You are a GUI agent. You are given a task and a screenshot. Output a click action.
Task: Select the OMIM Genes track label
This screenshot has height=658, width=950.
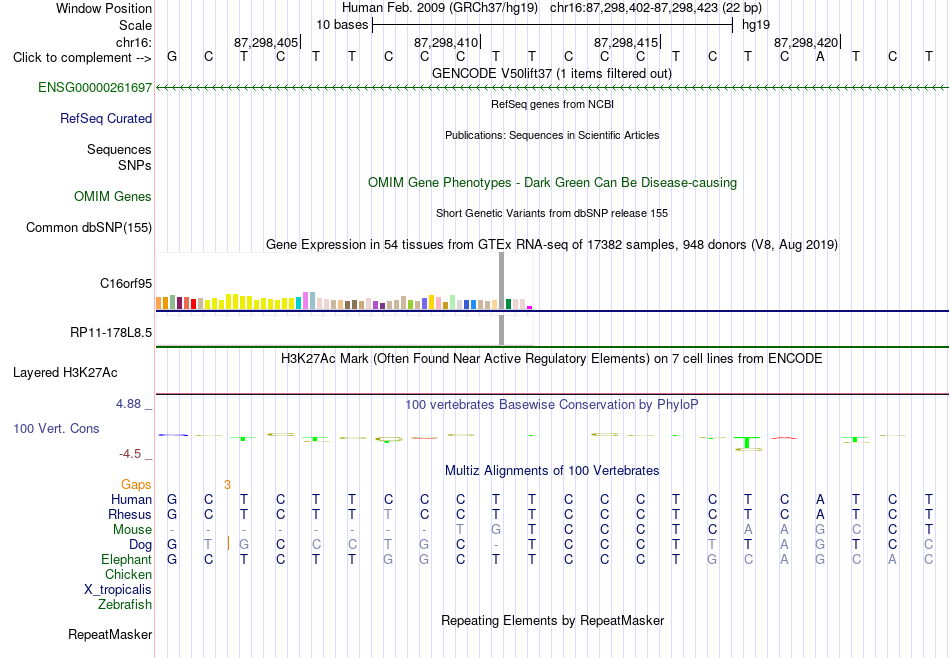tap(113, 197)
